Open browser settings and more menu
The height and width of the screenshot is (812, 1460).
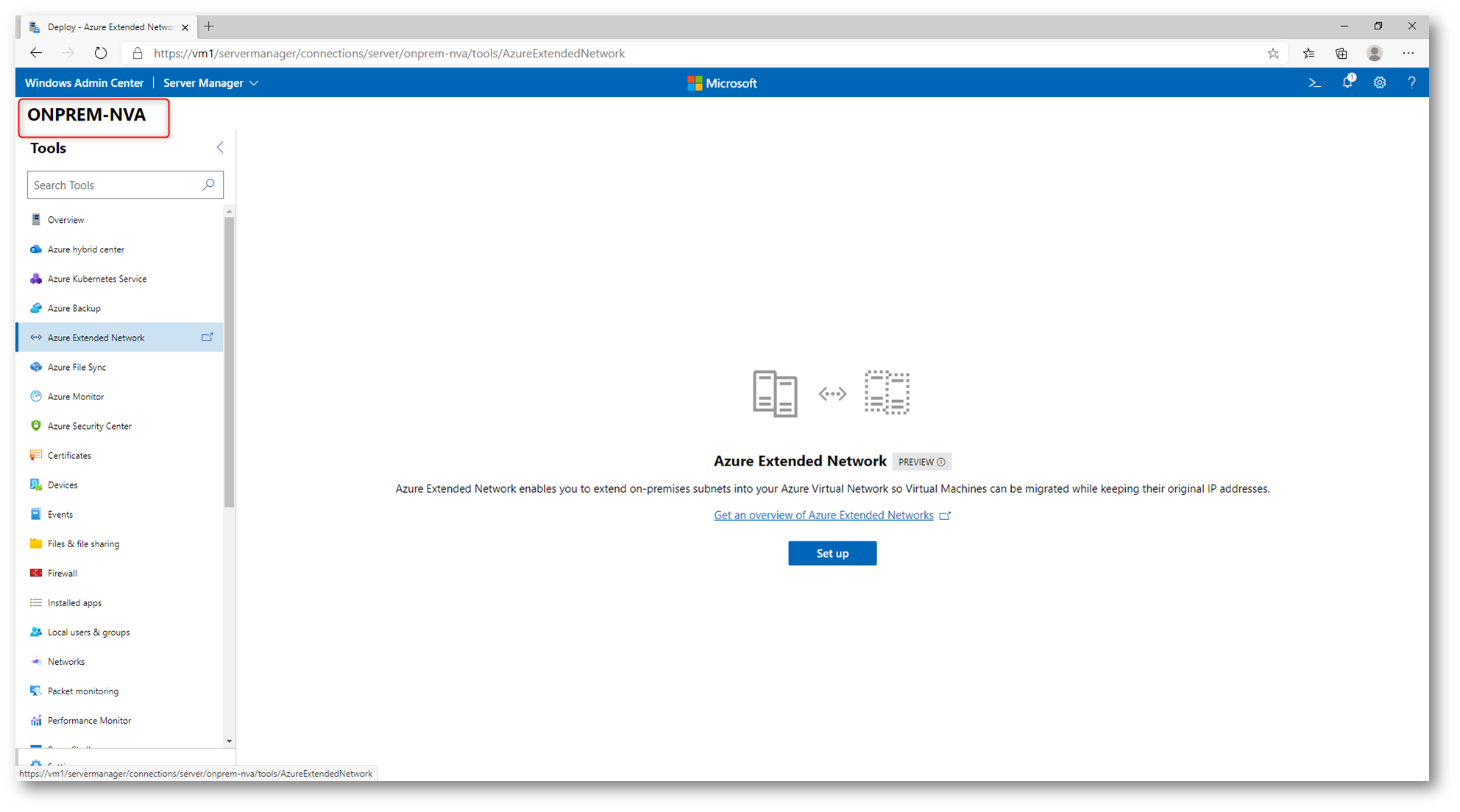[x=1408, y=53]
